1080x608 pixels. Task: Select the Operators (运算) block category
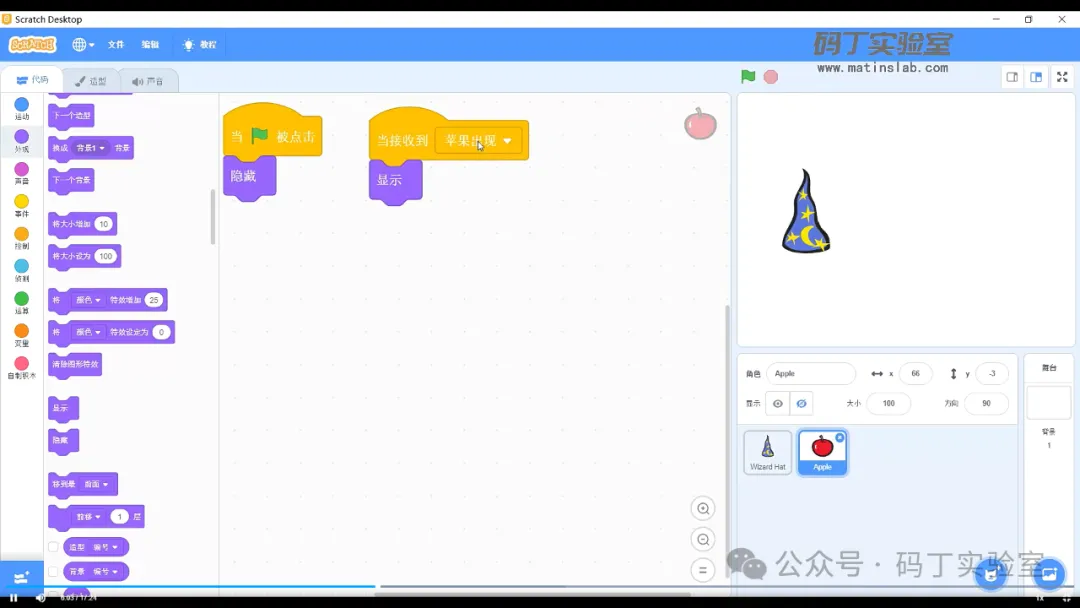(21, 303)
